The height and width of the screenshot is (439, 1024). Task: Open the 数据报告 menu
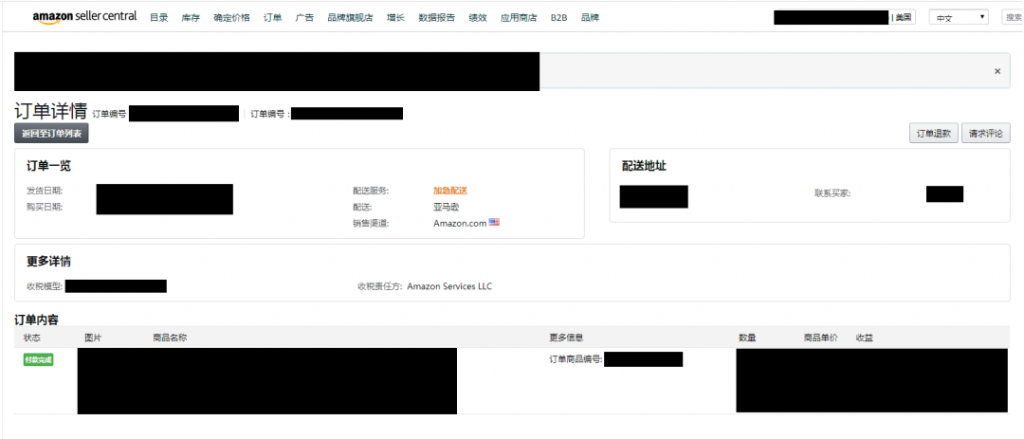pos(437,18)
